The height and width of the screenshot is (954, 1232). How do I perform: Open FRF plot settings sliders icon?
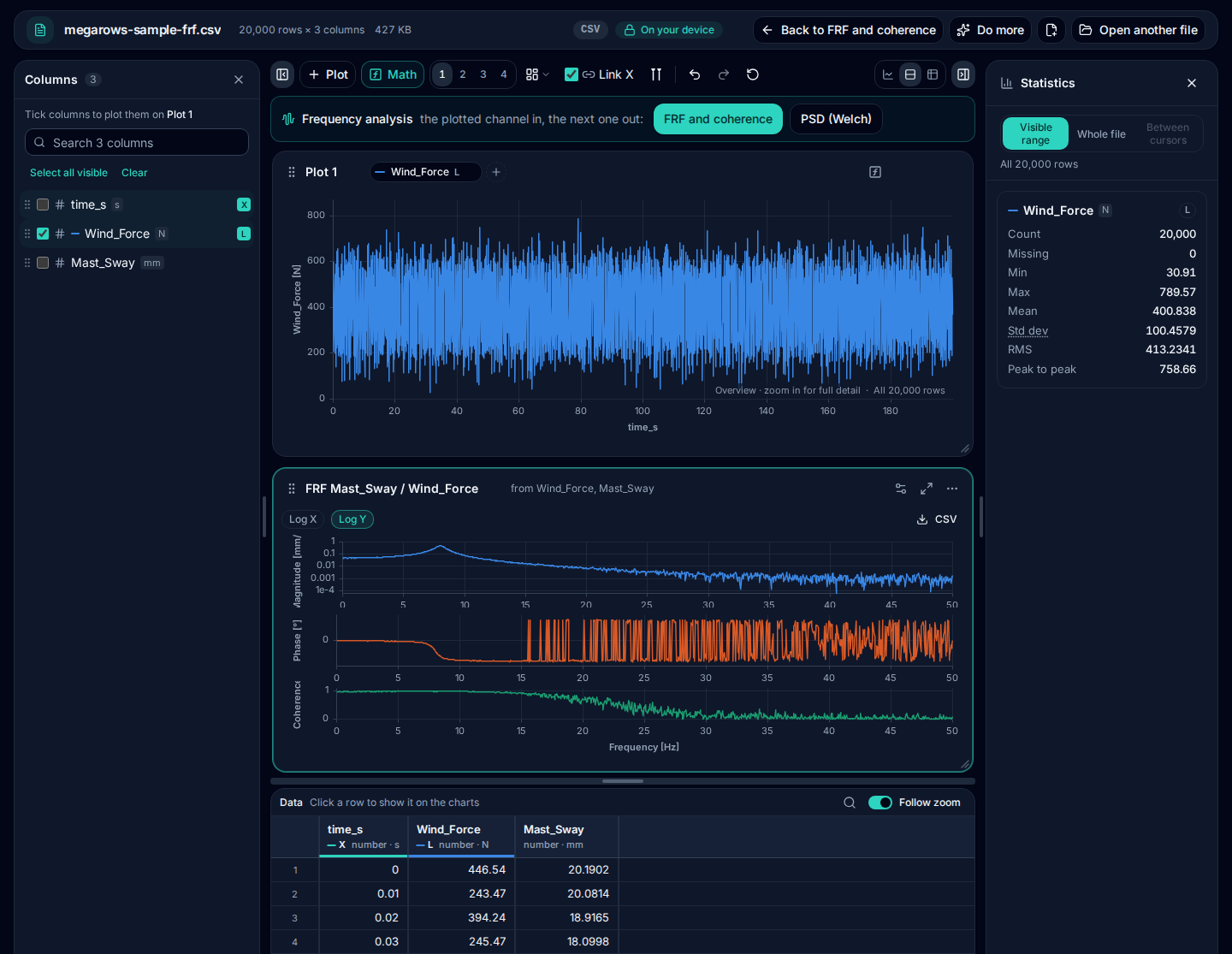pyautogui.click(x=901, y=489)
